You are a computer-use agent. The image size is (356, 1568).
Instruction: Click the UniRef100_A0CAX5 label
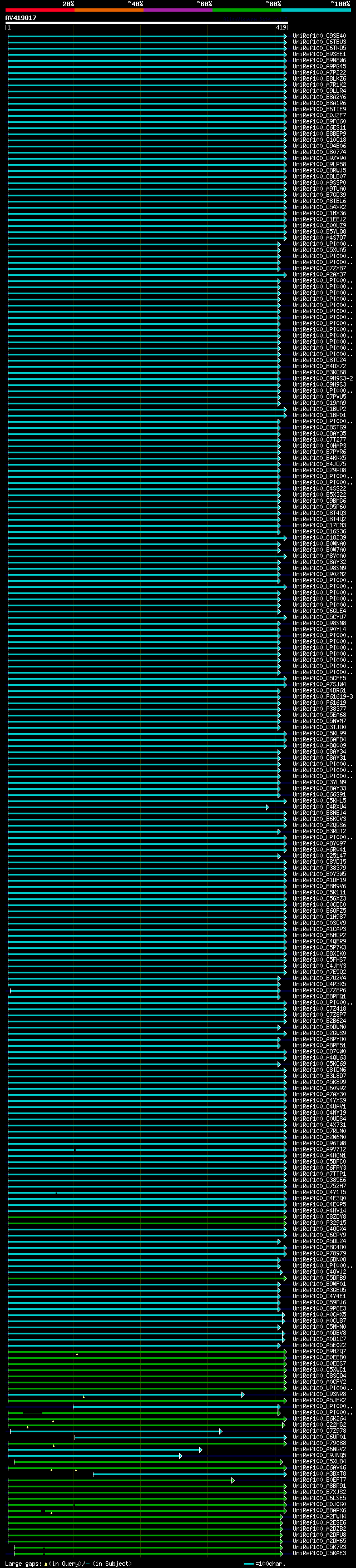[x=319, y=1314]
